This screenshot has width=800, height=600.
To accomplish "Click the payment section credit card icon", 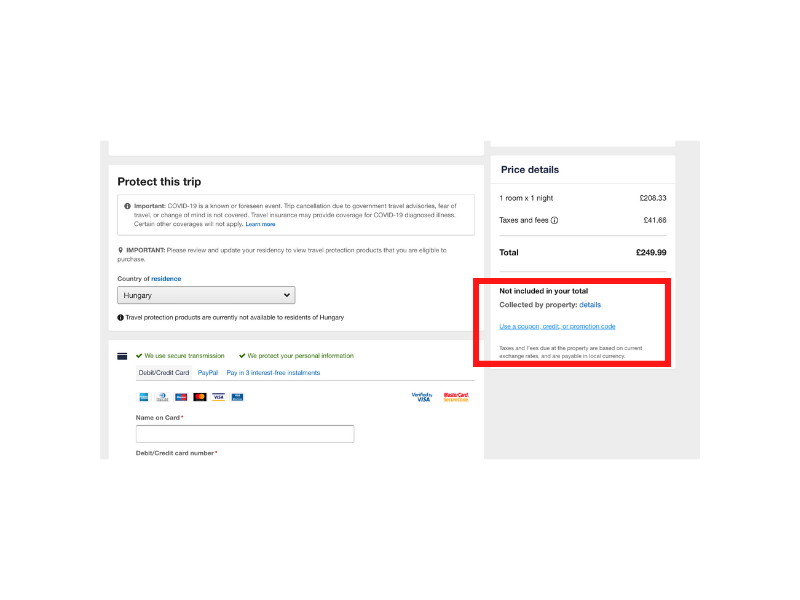I will 122,356.
